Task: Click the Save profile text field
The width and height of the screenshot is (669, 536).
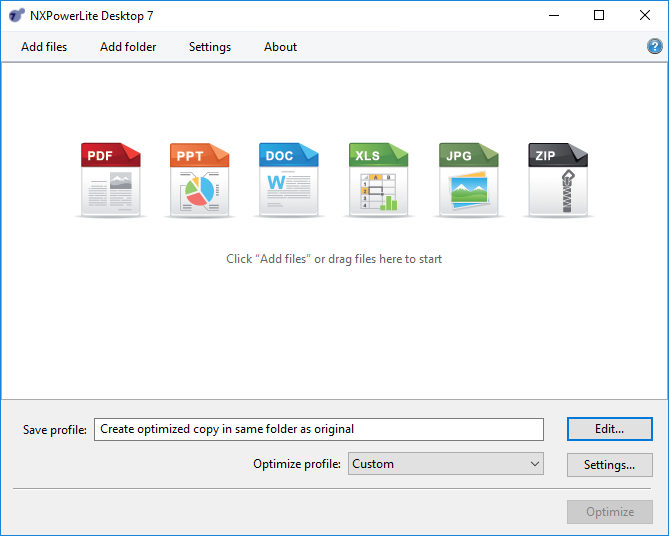Action: 319,429
